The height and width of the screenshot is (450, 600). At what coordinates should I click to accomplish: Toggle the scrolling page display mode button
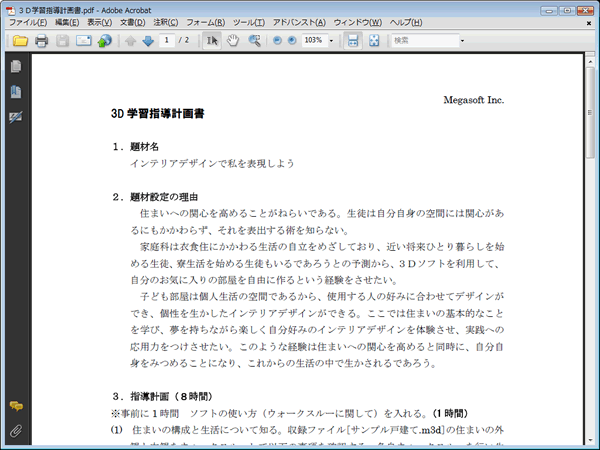[x=352, y=41]
